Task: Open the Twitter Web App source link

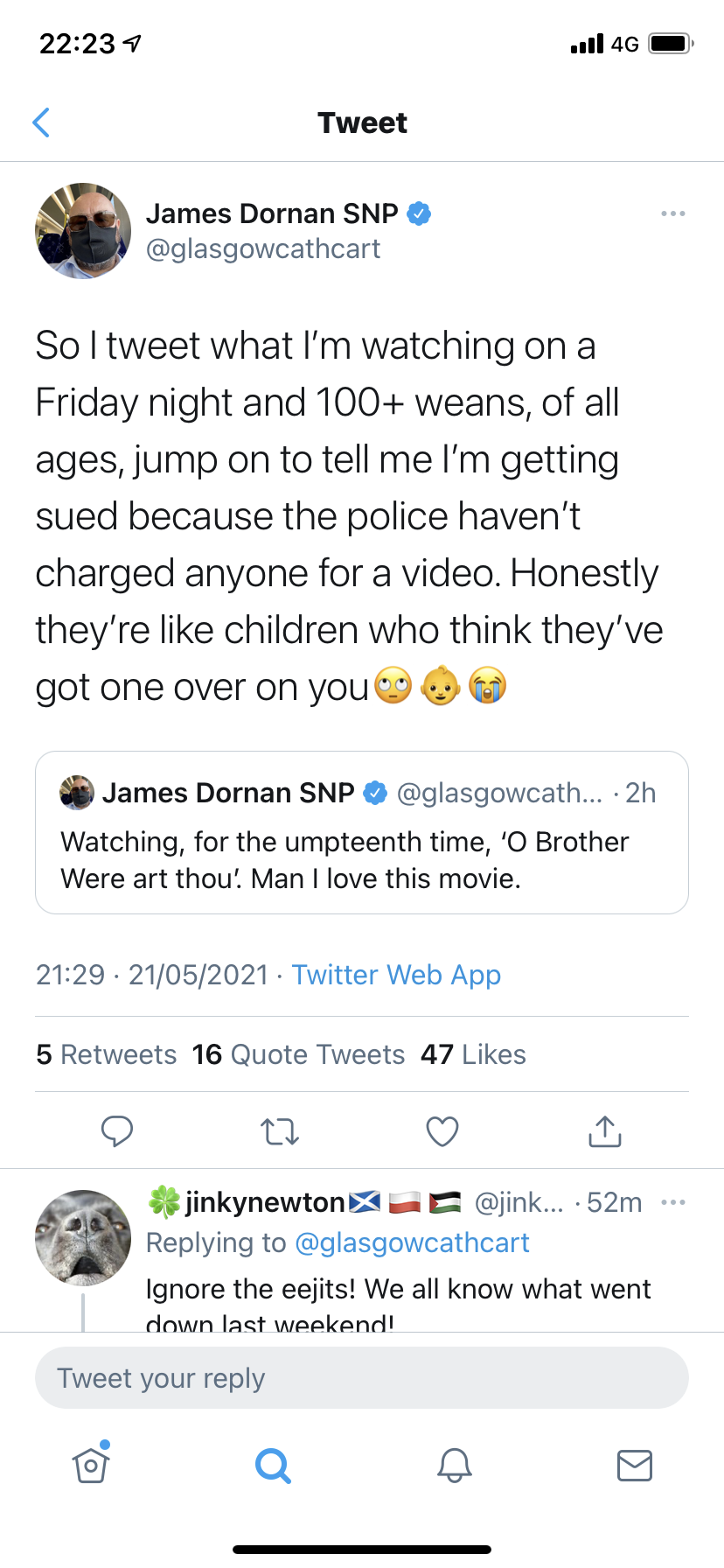Action: point(396,975)
